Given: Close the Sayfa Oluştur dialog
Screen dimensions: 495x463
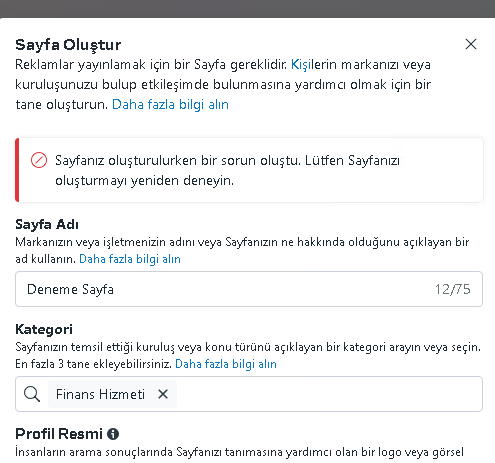Looking at the screenshot, I should (471, 44).
